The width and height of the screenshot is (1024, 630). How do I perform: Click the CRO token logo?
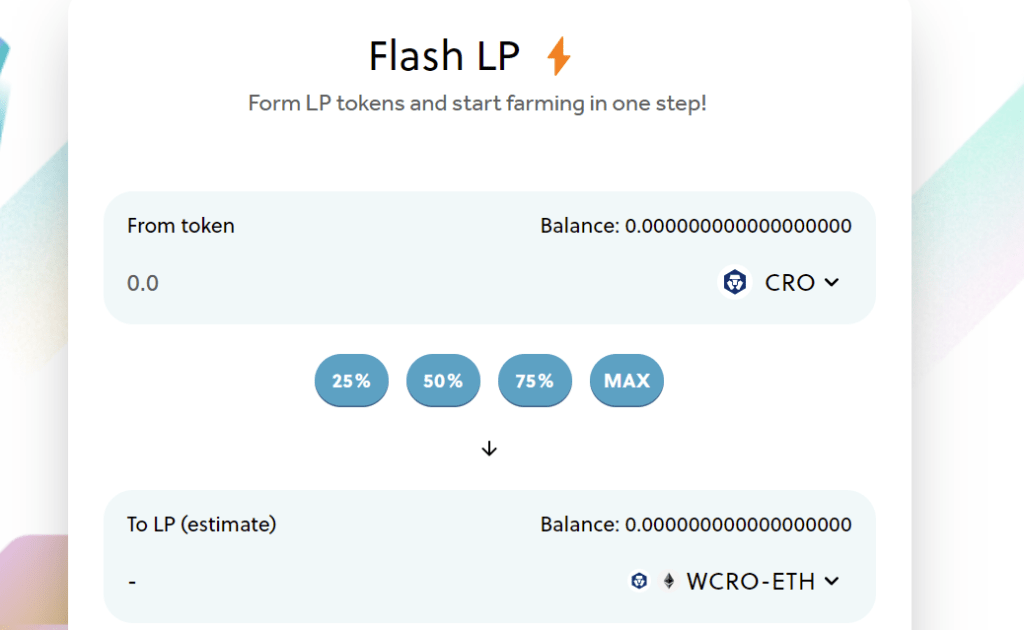click(736, 283)
